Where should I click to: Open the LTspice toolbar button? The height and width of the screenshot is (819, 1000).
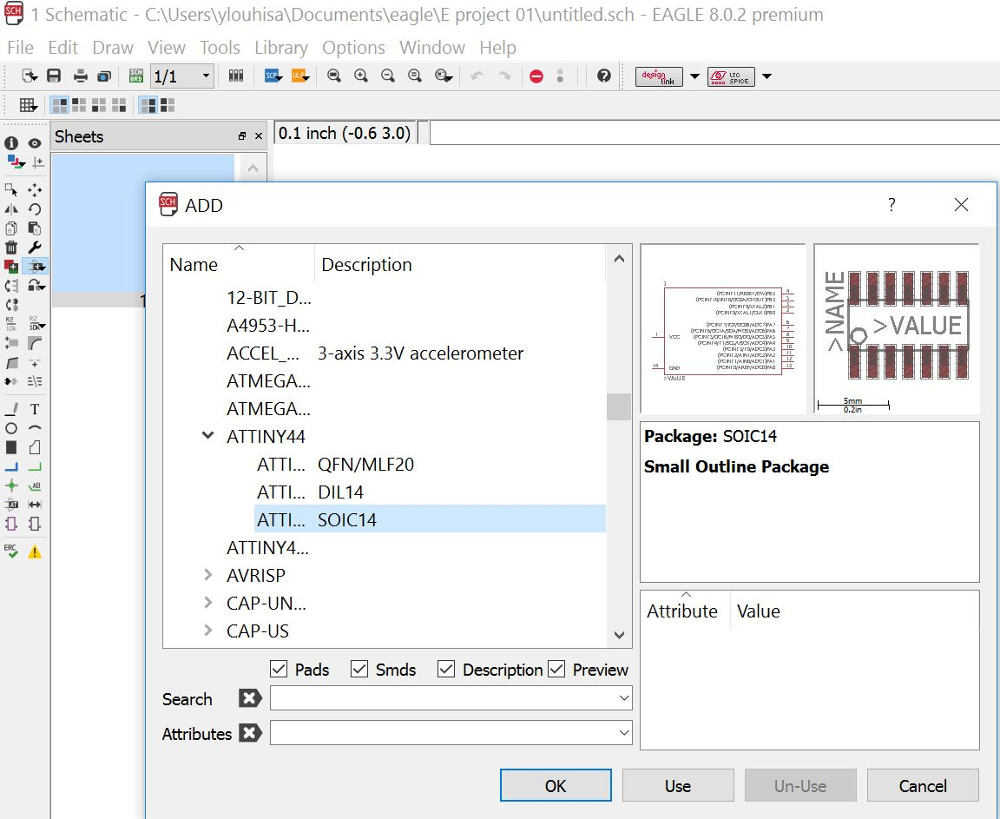[x=731, y=77]
